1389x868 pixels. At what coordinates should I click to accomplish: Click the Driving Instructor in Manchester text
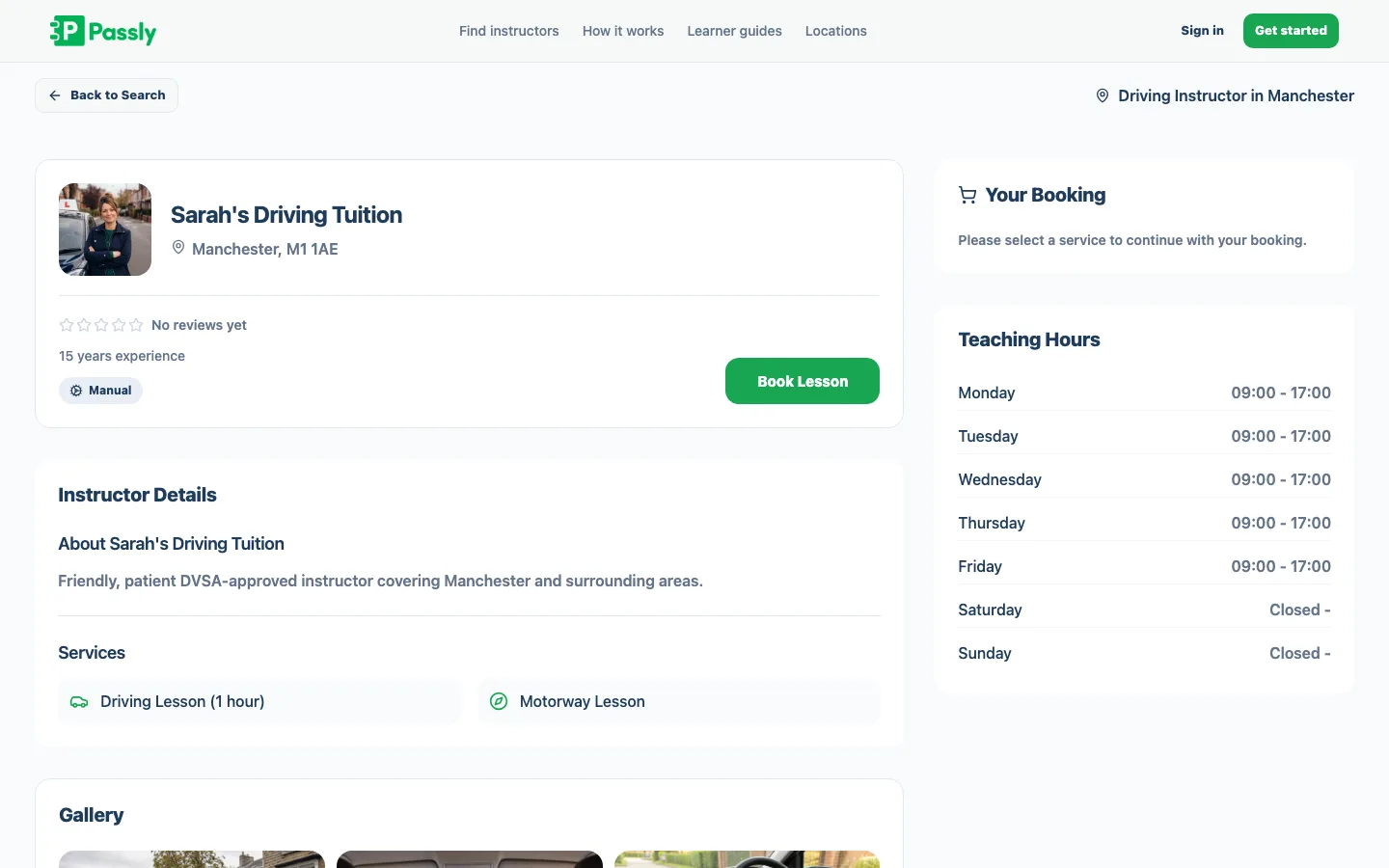coord(1237,95)
